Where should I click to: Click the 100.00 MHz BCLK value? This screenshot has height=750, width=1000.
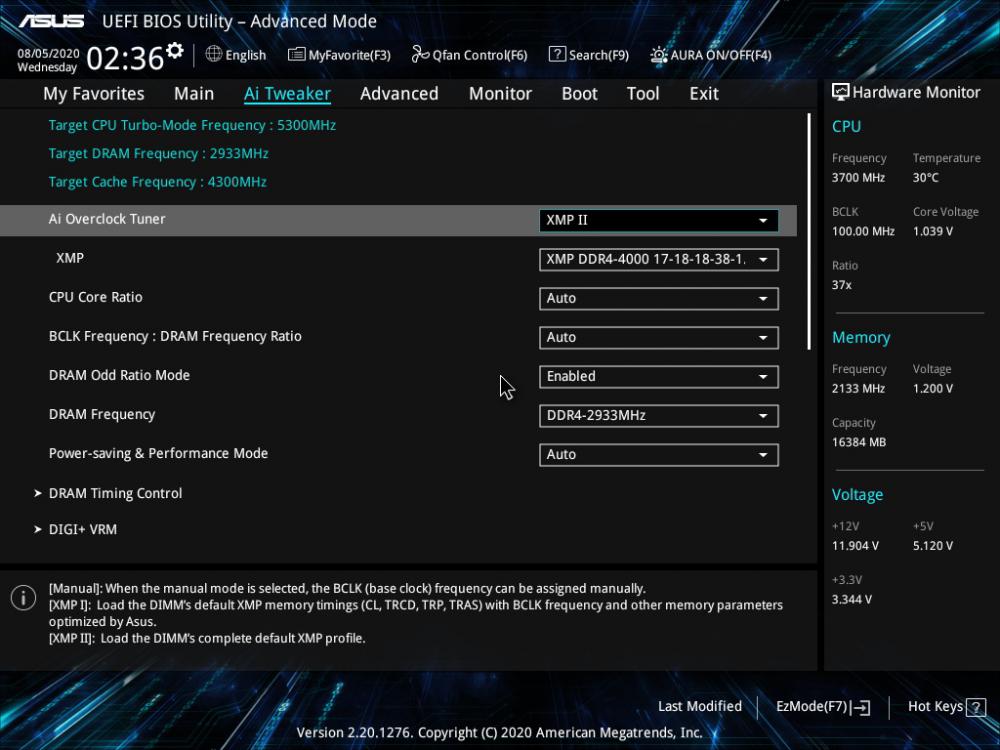(863, 232)
